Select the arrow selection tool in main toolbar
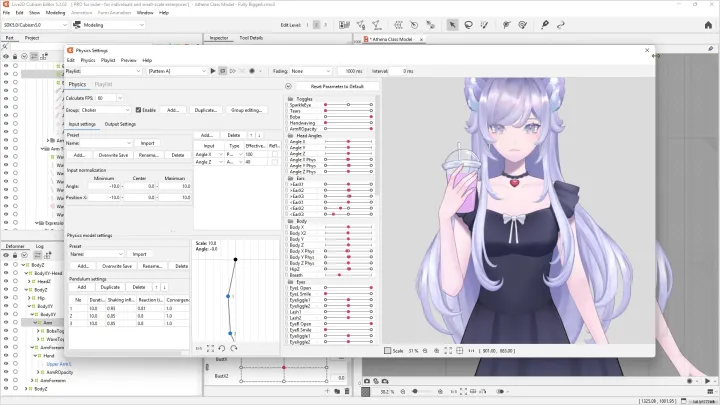 [452, 25]
